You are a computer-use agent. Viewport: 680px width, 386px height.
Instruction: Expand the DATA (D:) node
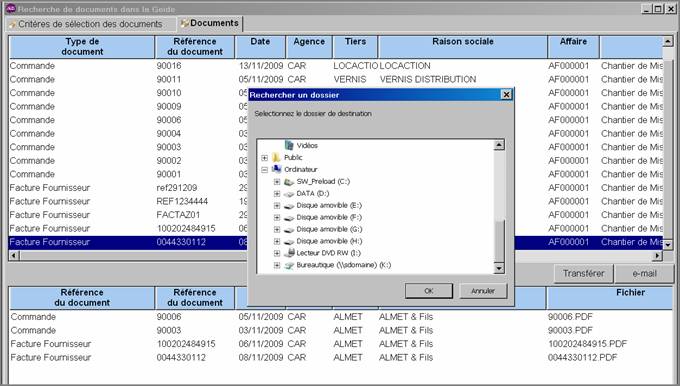pos(277,194)
